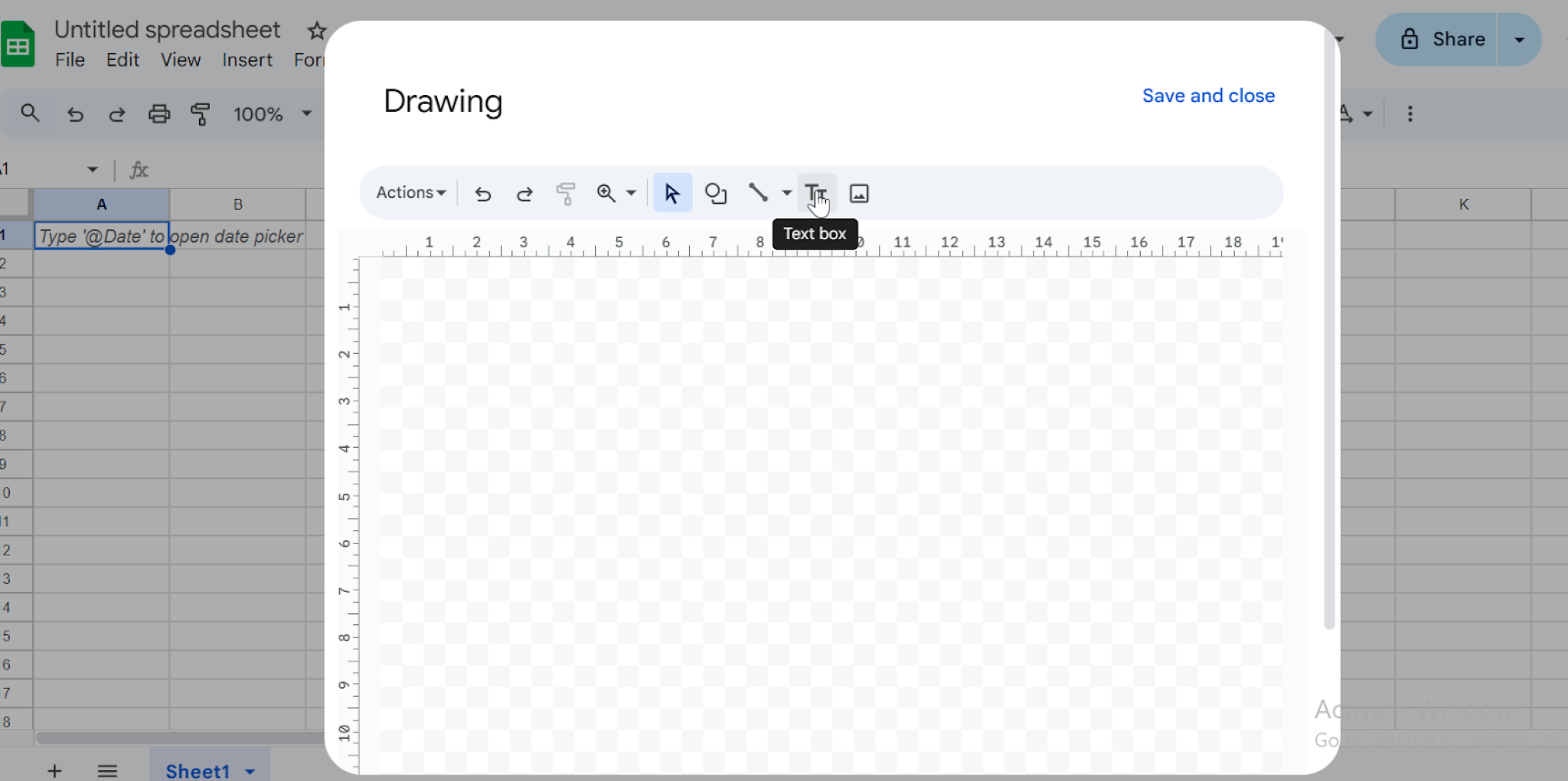Open the Share dropdown arrow
This screenshot has height=781, width=1568.
click(x=1519, y=39)
